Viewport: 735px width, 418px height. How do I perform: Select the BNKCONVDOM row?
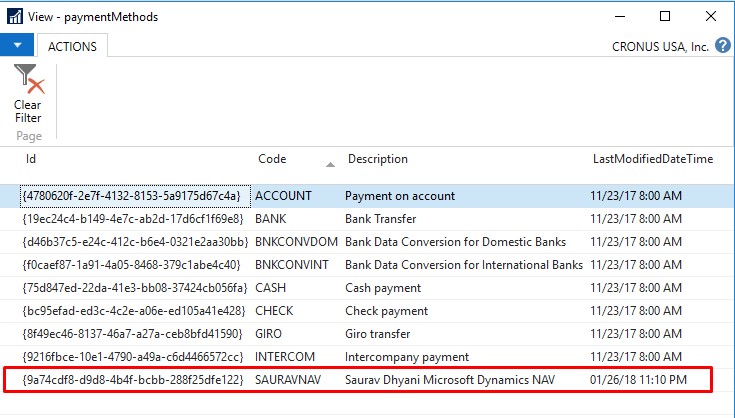tap(297, 242)
